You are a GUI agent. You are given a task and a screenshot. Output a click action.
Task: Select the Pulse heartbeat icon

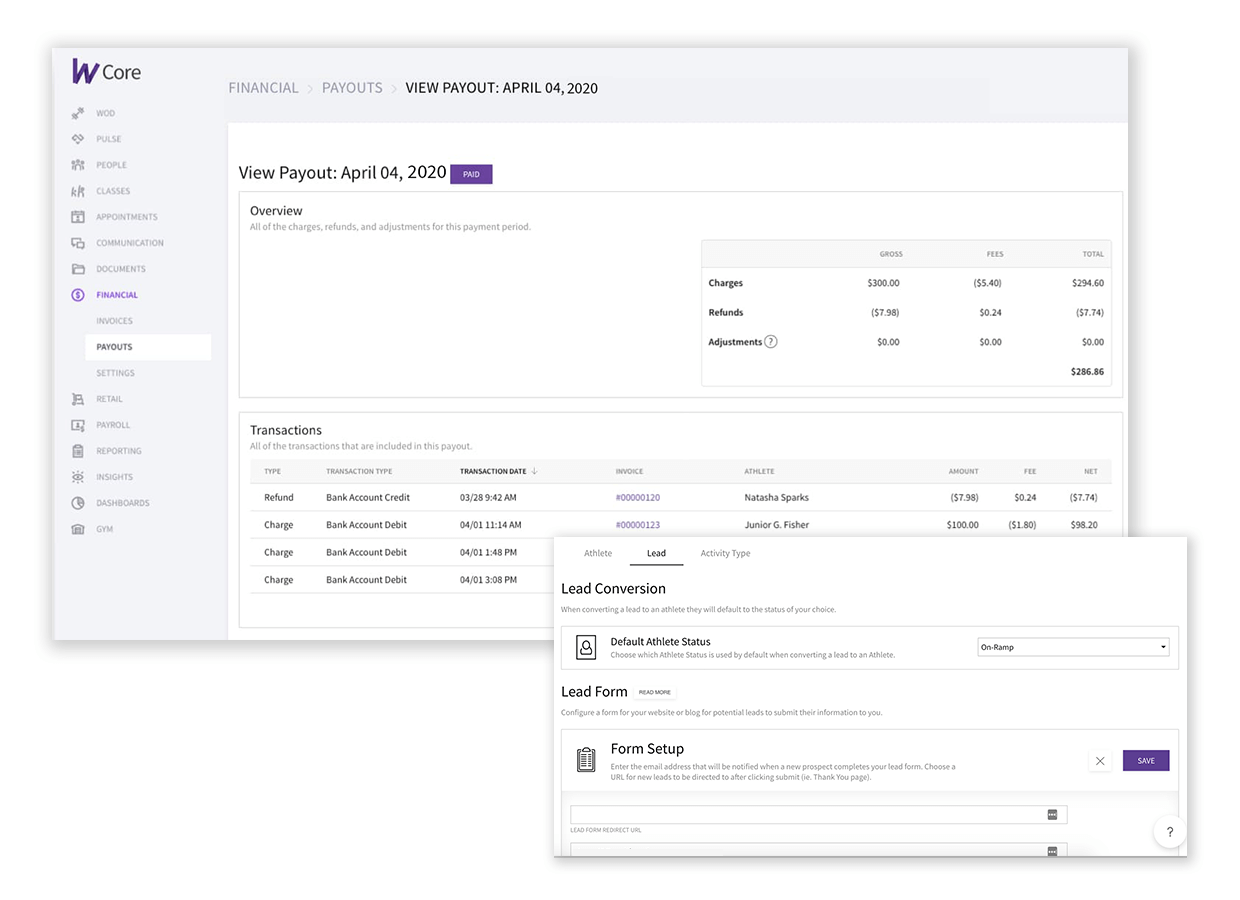pyautogui.click(x=78, y=139)
